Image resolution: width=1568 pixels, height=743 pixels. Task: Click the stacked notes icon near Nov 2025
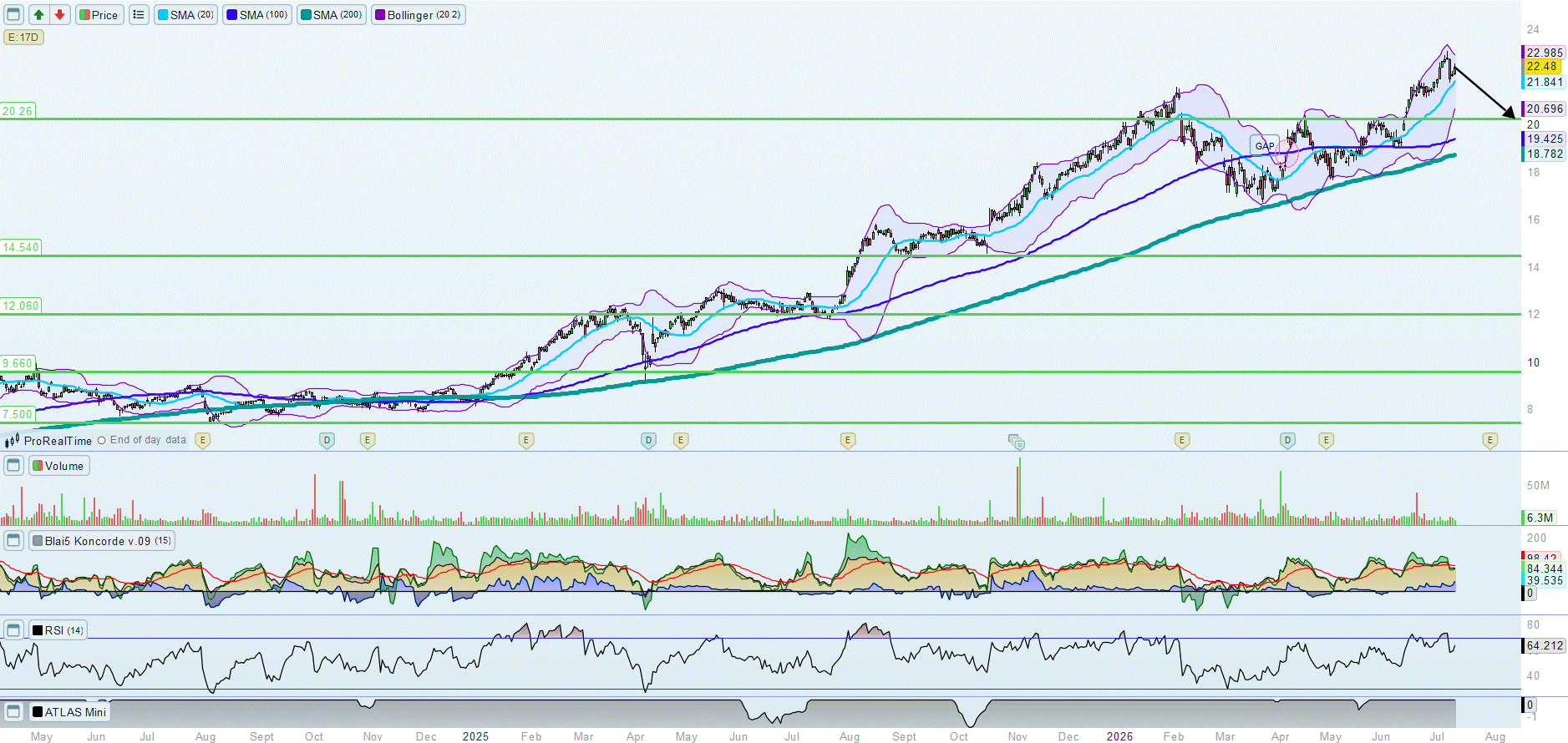point(1016,441)
